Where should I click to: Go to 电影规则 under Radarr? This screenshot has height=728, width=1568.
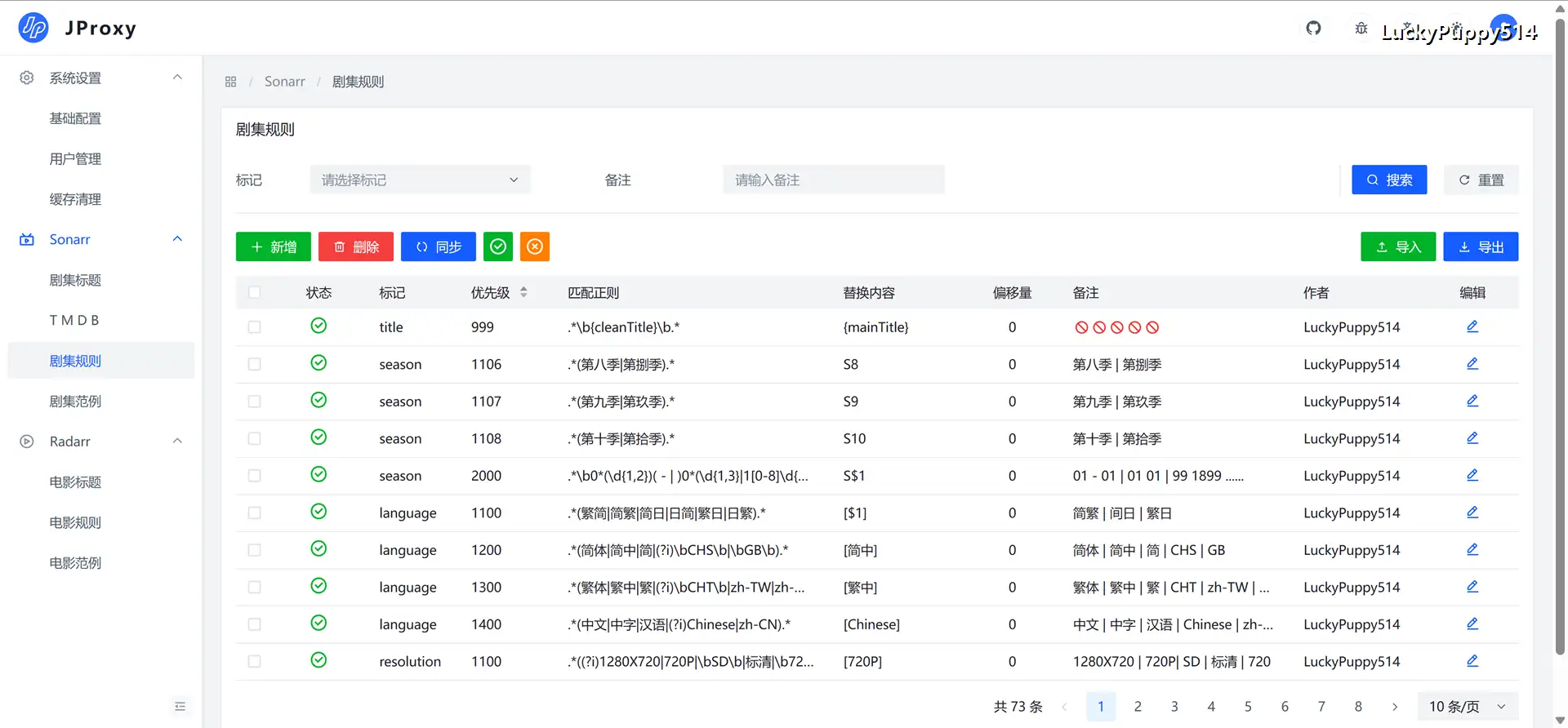pos(75,522)
